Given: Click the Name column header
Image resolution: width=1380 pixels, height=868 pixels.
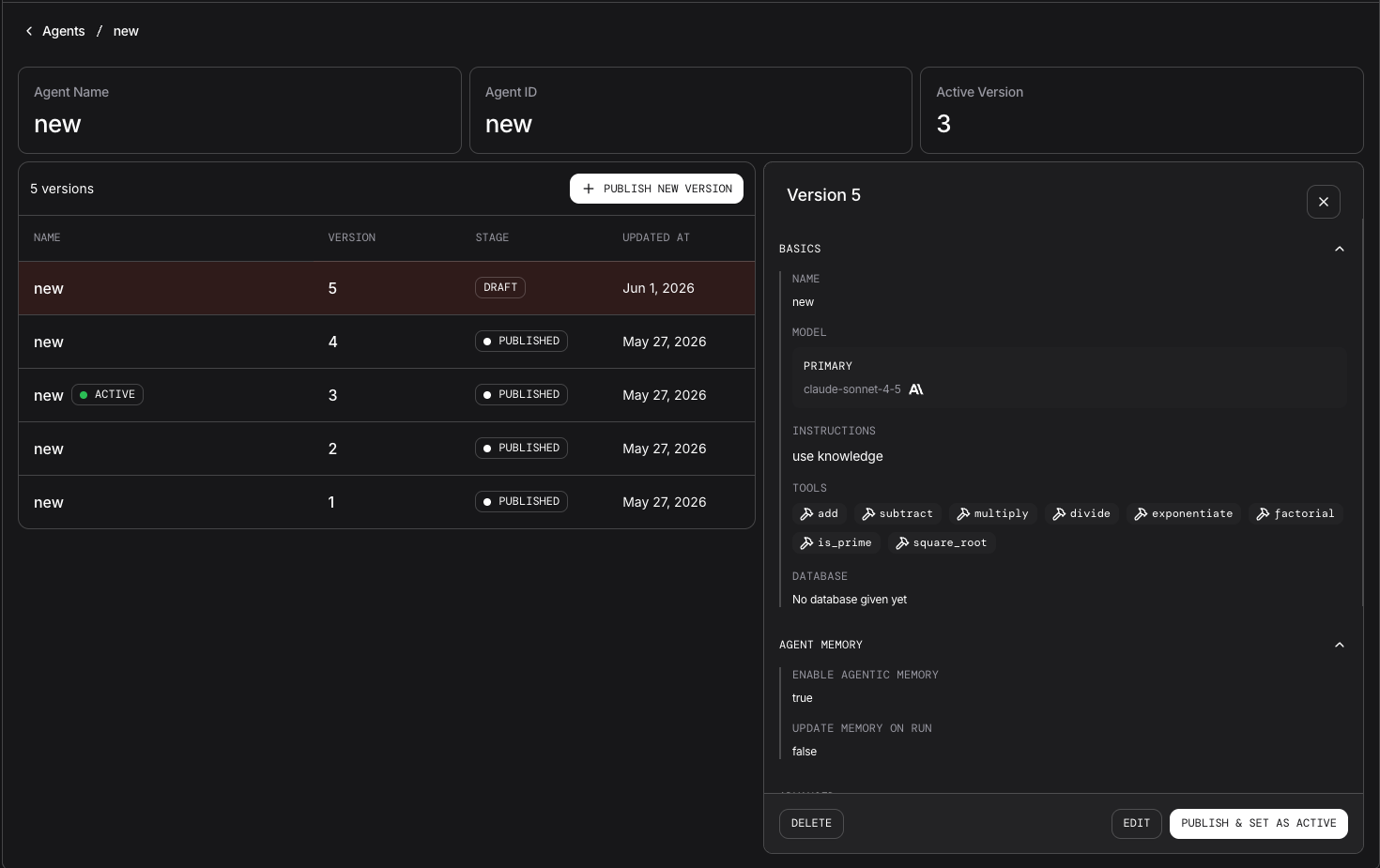Looking at the screenshot, I should (47, 237).
